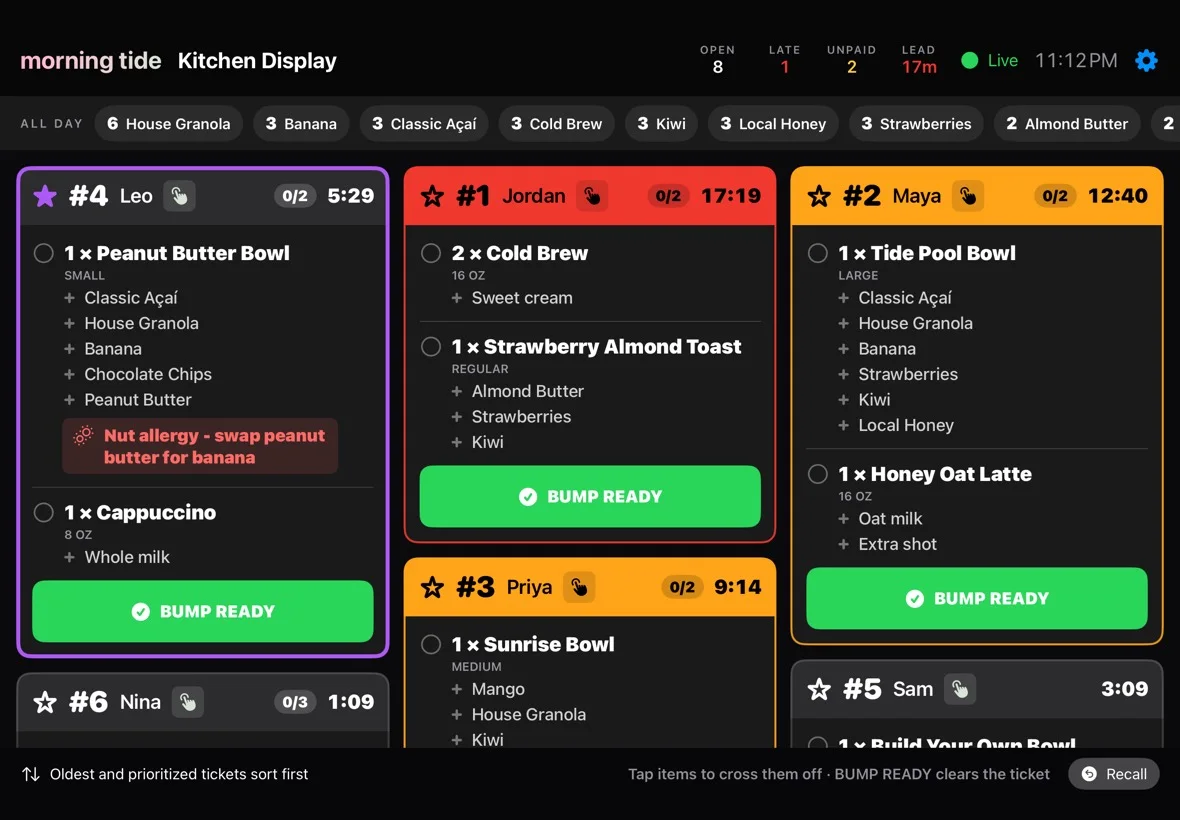Click the Sweet cream modifier
Image resolution: width=1180 pixels, height=820 pixels.
click(522, 298)
